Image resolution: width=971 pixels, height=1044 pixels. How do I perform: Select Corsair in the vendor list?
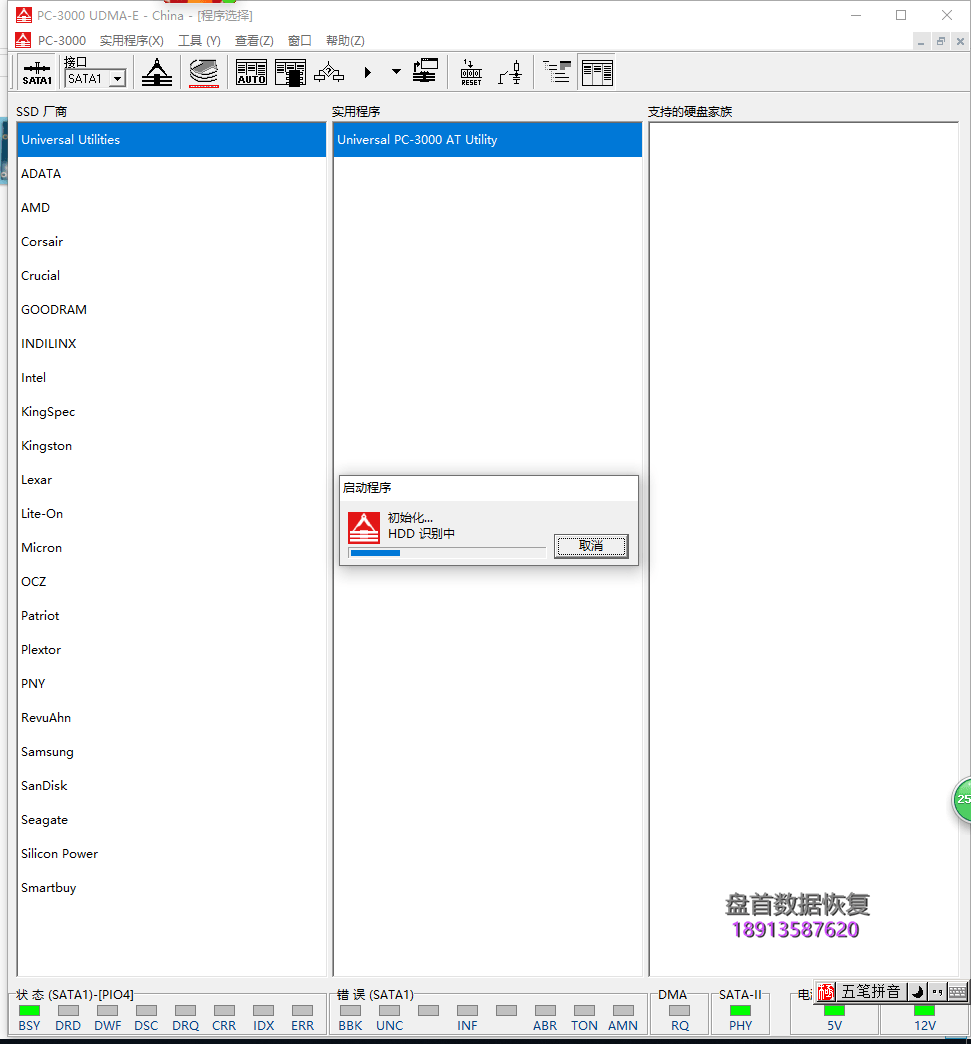coord(172,242)
